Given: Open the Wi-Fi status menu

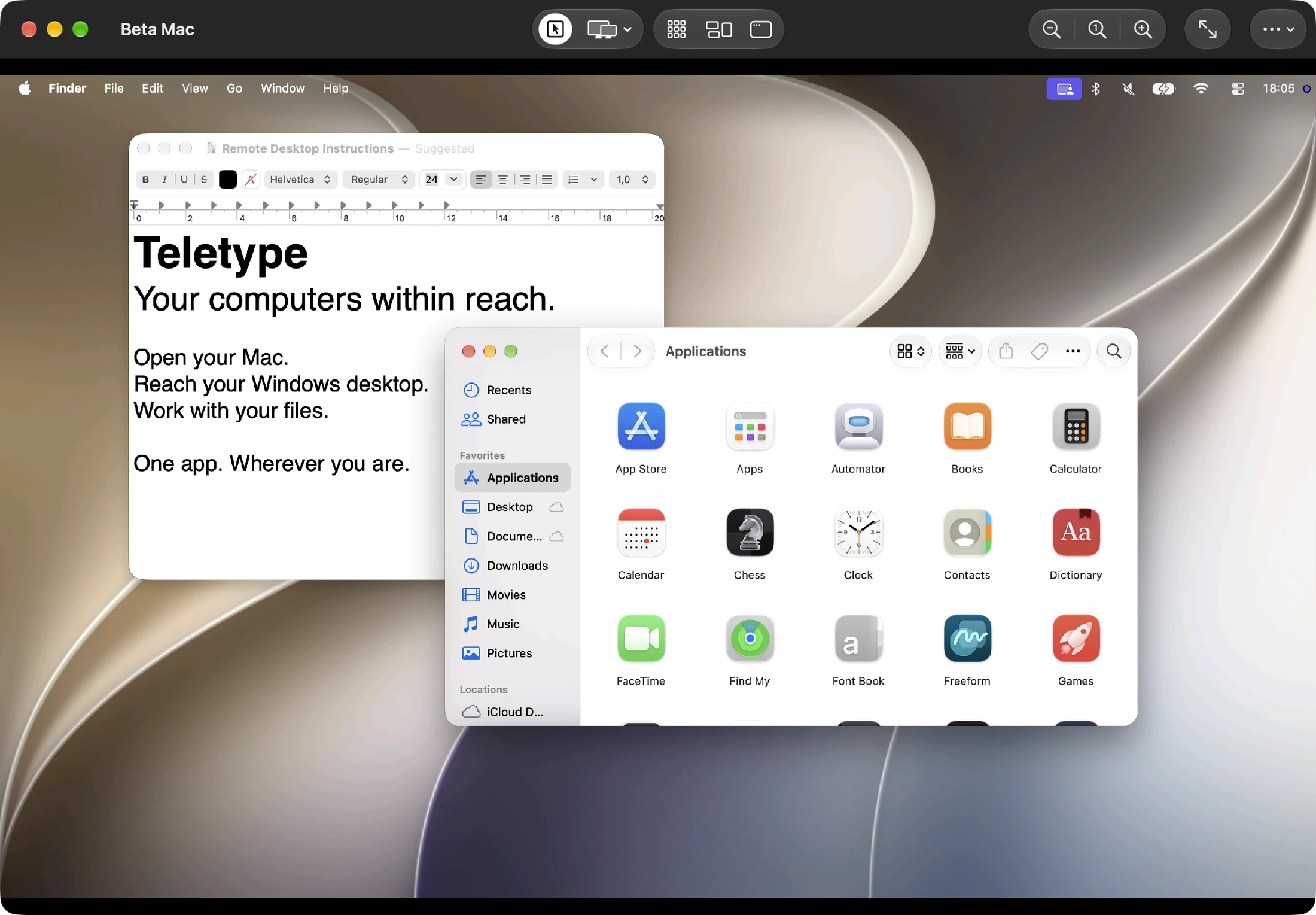Looking at the screenshot, I should coord(1201,89).
